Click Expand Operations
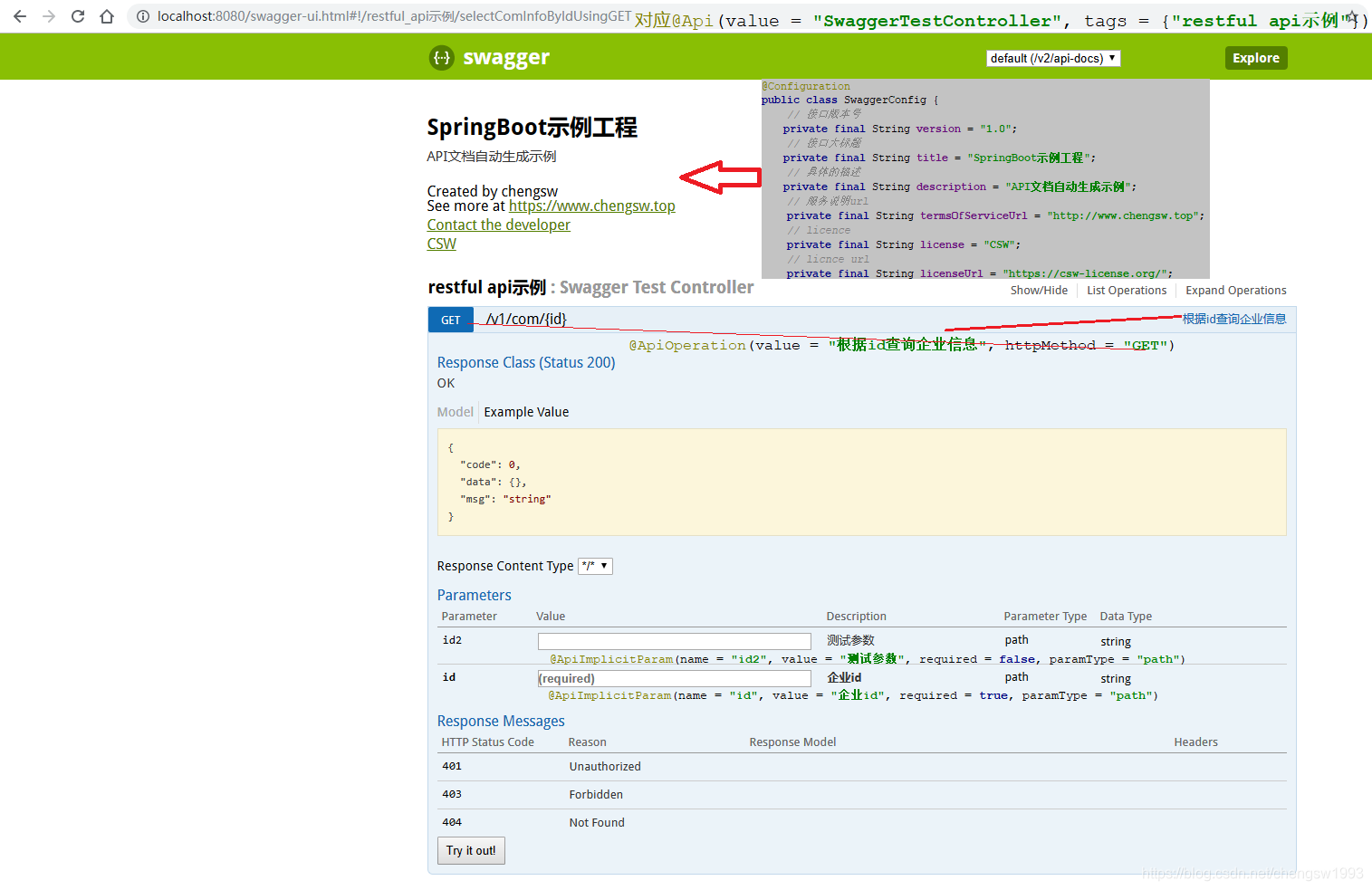Image resolution: width=1372 pixels, height=890 pixels. (x=1236, y=291)
